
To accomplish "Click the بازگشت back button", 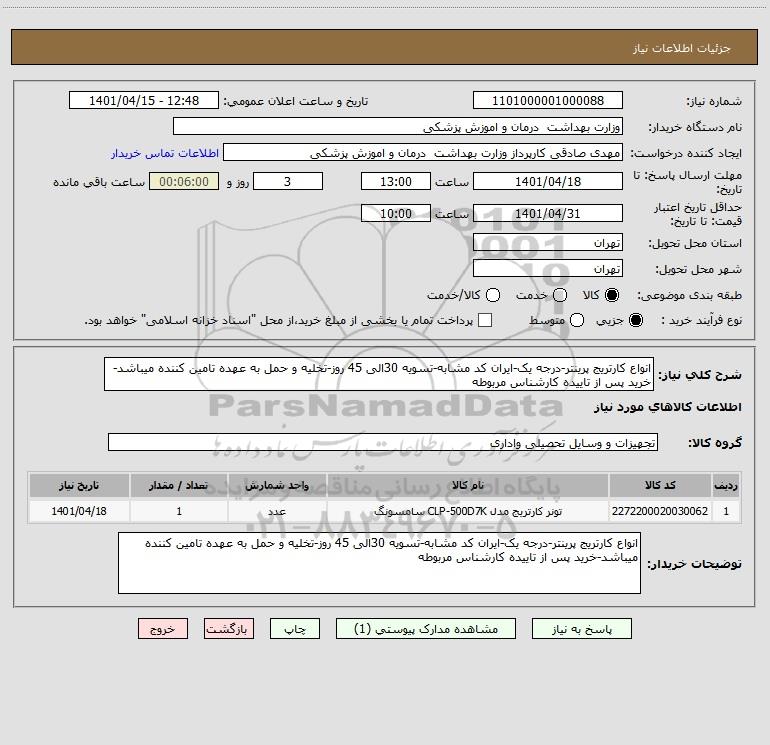I will (x=229, y=629).
